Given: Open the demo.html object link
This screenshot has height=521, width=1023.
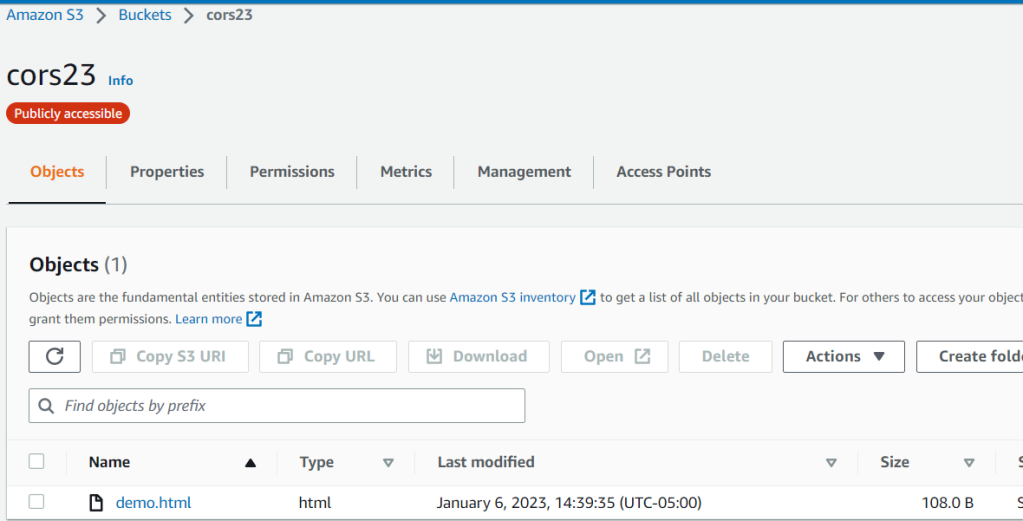Looking at the screenshot, I should point(153,503).
